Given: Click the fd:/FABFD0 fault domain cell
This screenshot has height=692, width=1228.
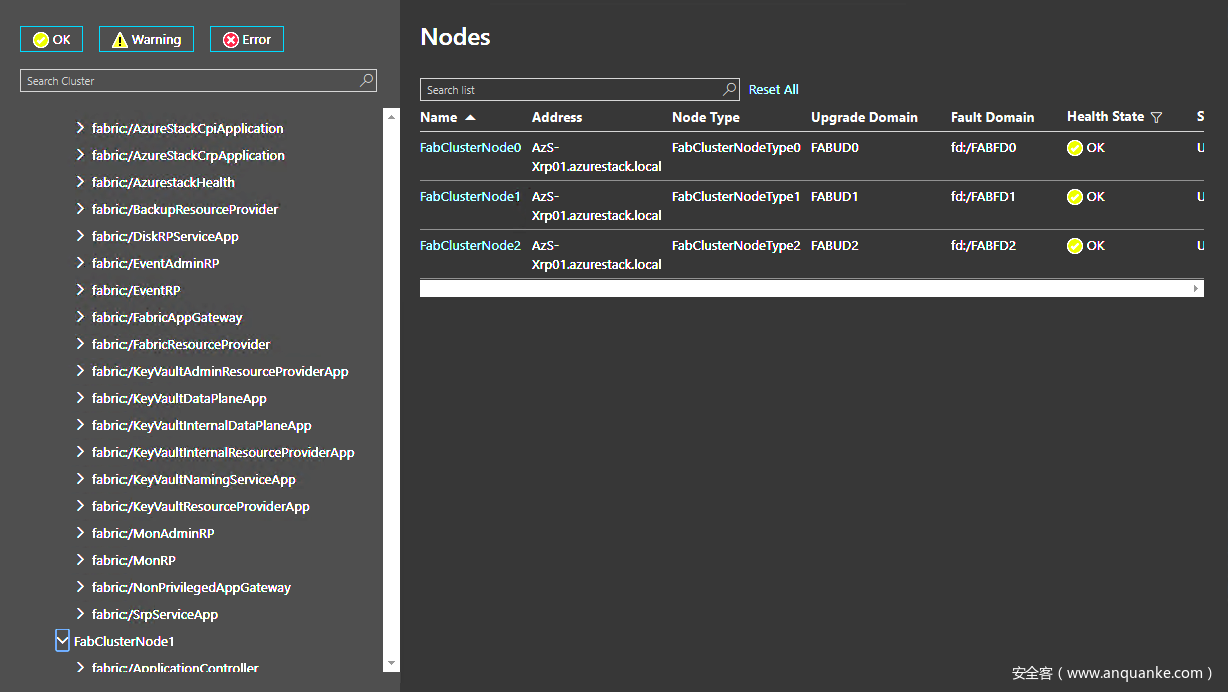Looking at the screenshot, I should [x=983, y=147].
